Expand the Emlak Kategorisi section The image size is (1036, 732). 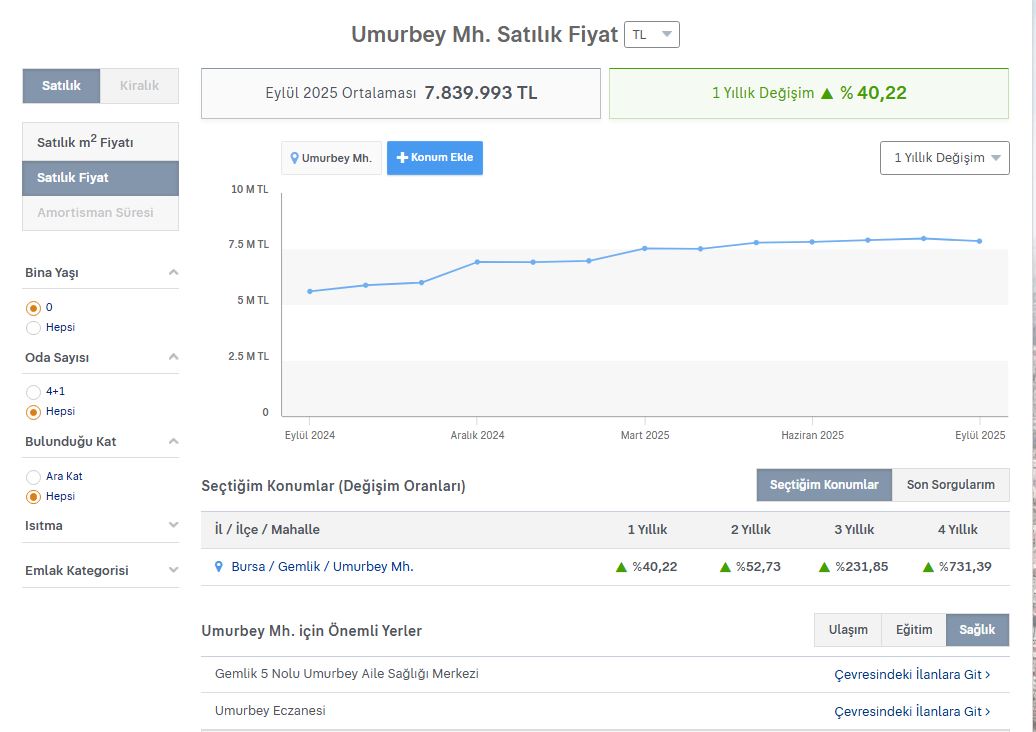point(100,569)
